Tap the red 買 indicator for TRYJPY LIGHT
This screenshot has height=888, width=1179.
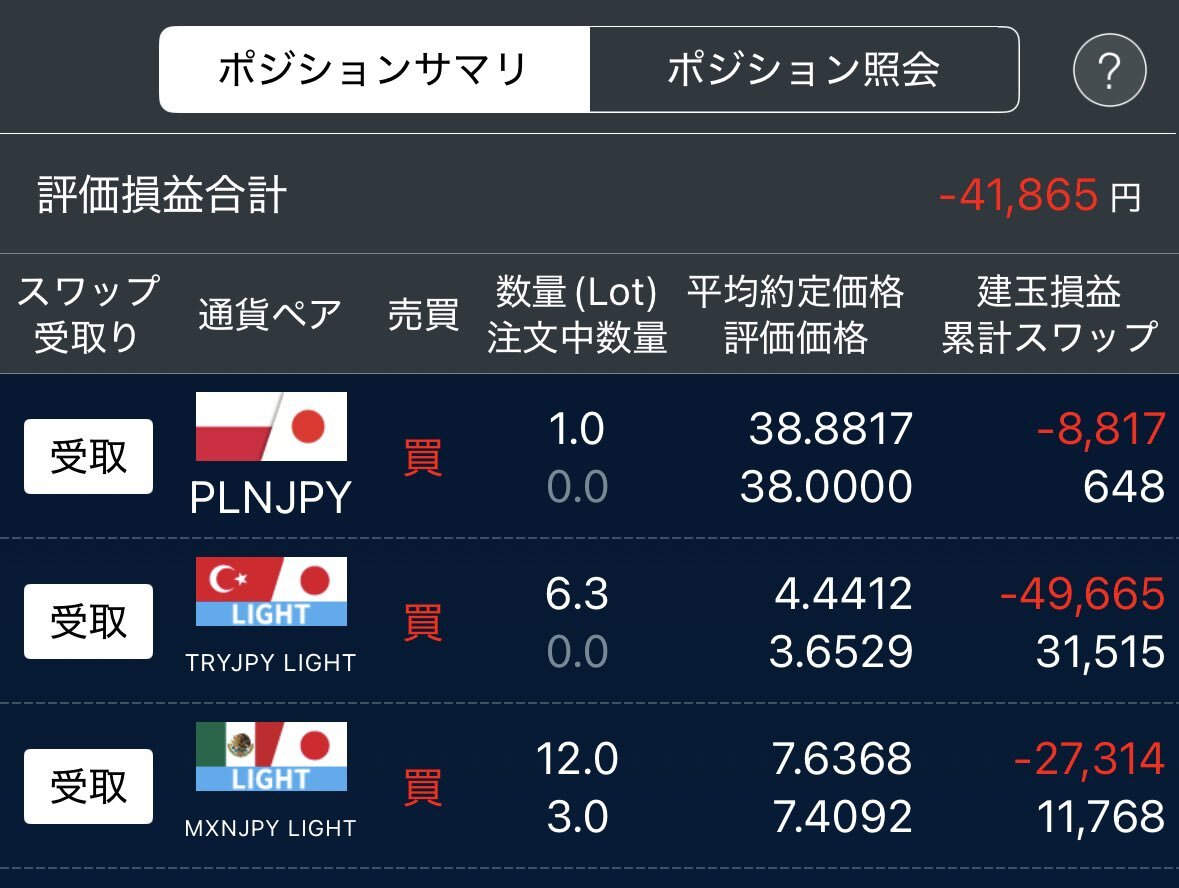click(423, 622)
